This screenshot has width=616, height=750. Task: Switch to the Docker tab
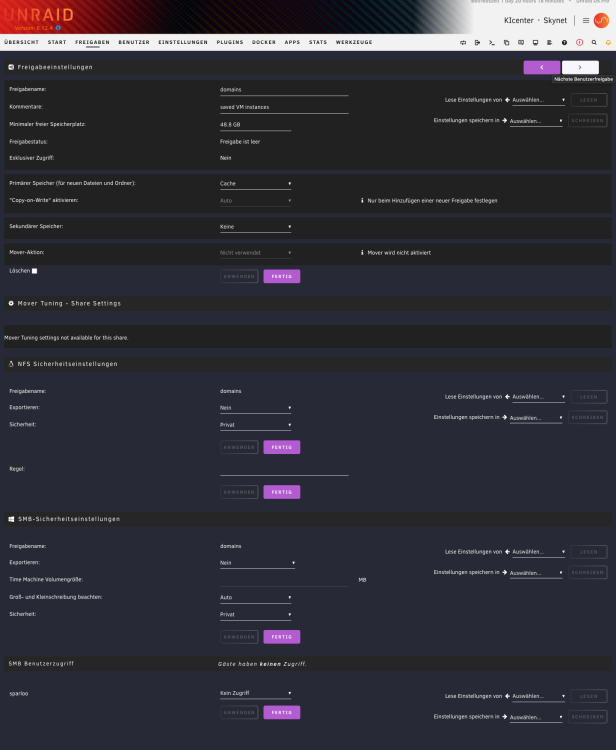tap(264, 42)
